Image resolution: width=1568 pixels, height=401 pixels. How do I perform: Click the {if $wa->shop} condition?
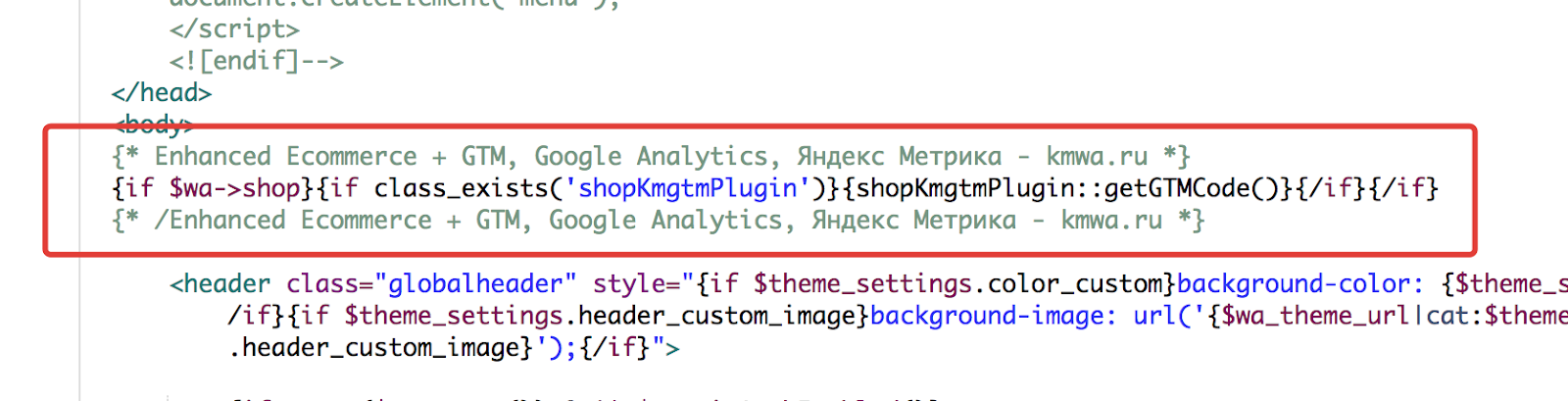click(x=214, y=188)
